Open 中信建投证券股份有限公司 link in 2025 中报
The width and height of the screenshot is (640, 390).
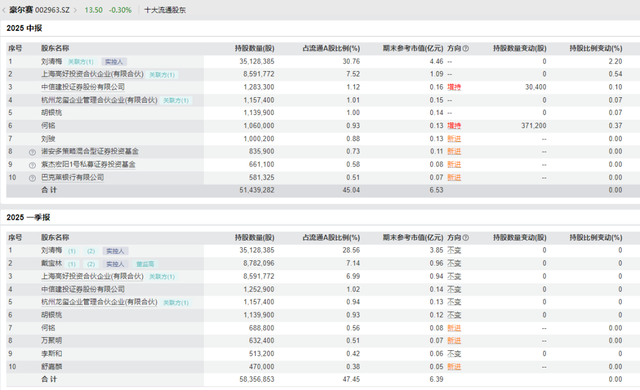coord(83,87)
